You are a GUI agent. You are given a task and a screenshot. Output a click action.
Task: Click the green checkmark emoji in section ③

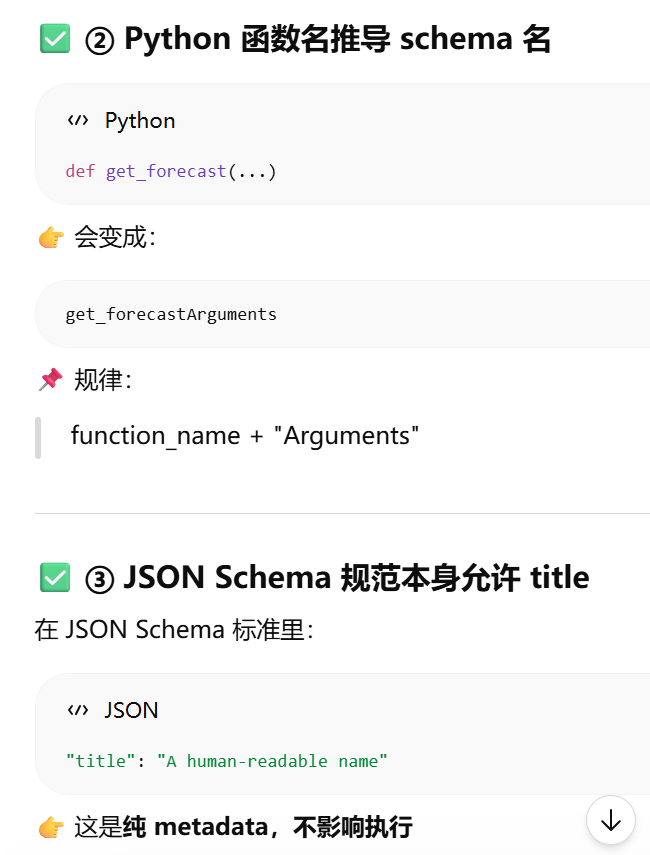(55, 577)
